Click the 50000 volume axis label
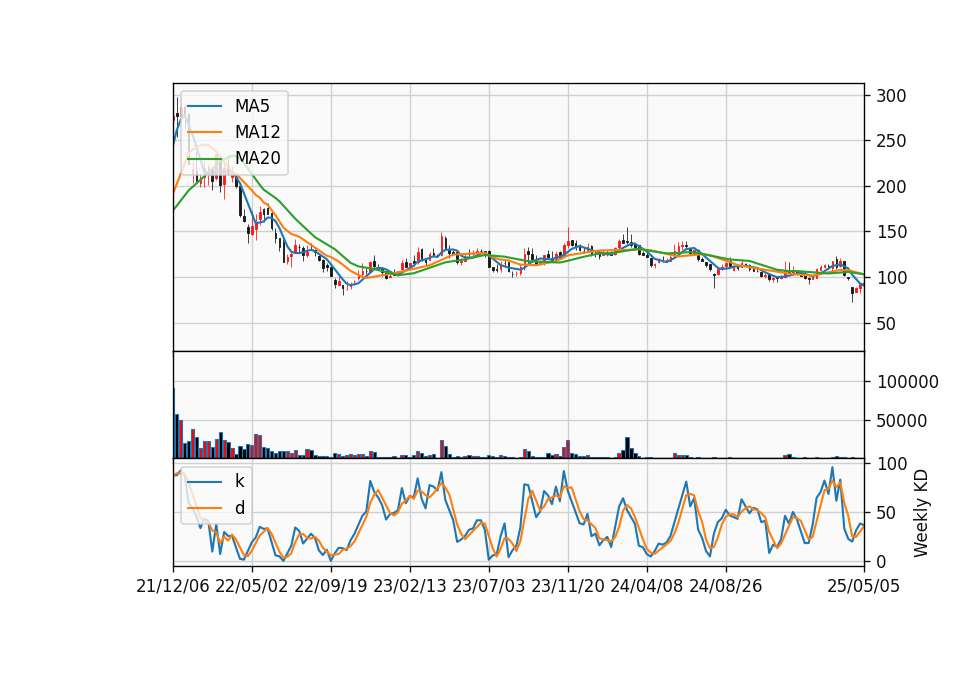This screenshot has width=960, height=690. (902, 421)
